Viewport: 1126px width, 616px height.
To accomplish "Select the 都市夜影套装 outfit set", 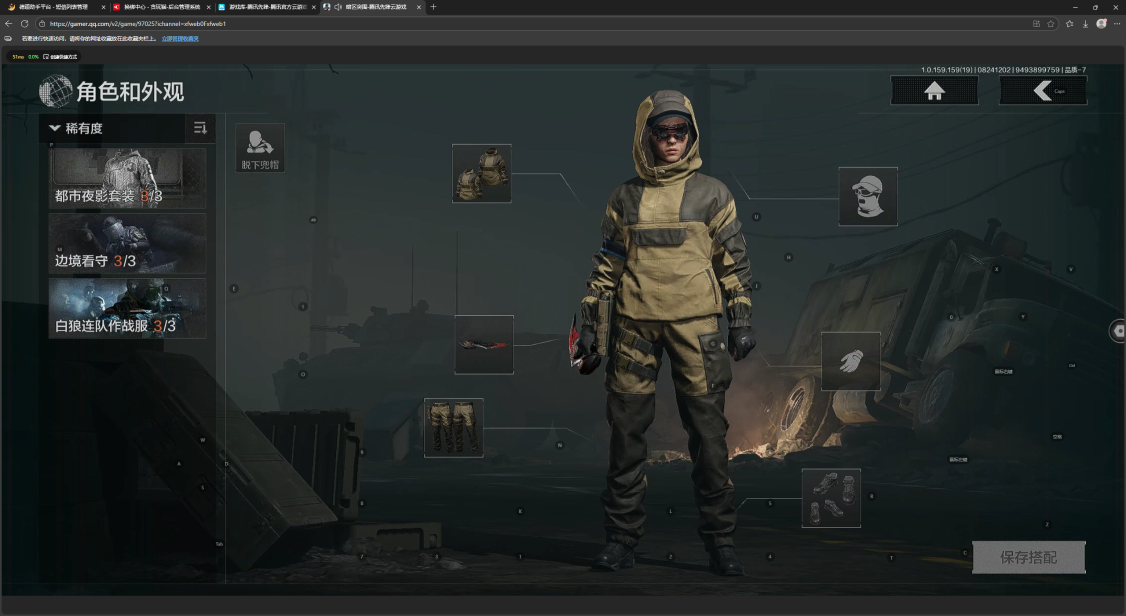I will [x=127, y=178].
